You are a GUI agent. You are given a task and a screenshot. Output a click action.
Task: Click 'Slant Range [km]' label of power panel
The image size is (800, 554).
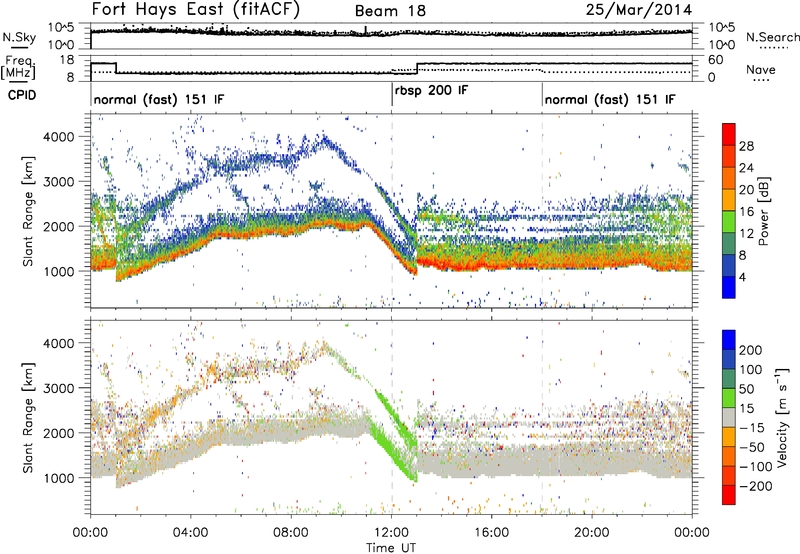(28, 211)
